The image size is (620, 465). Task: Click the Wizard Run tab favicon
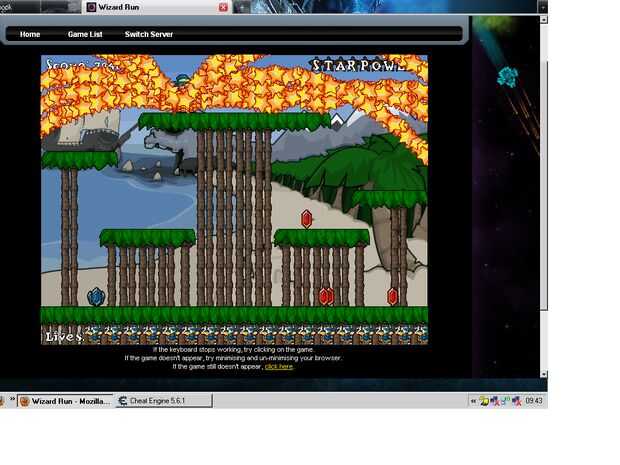pos(91,7)
